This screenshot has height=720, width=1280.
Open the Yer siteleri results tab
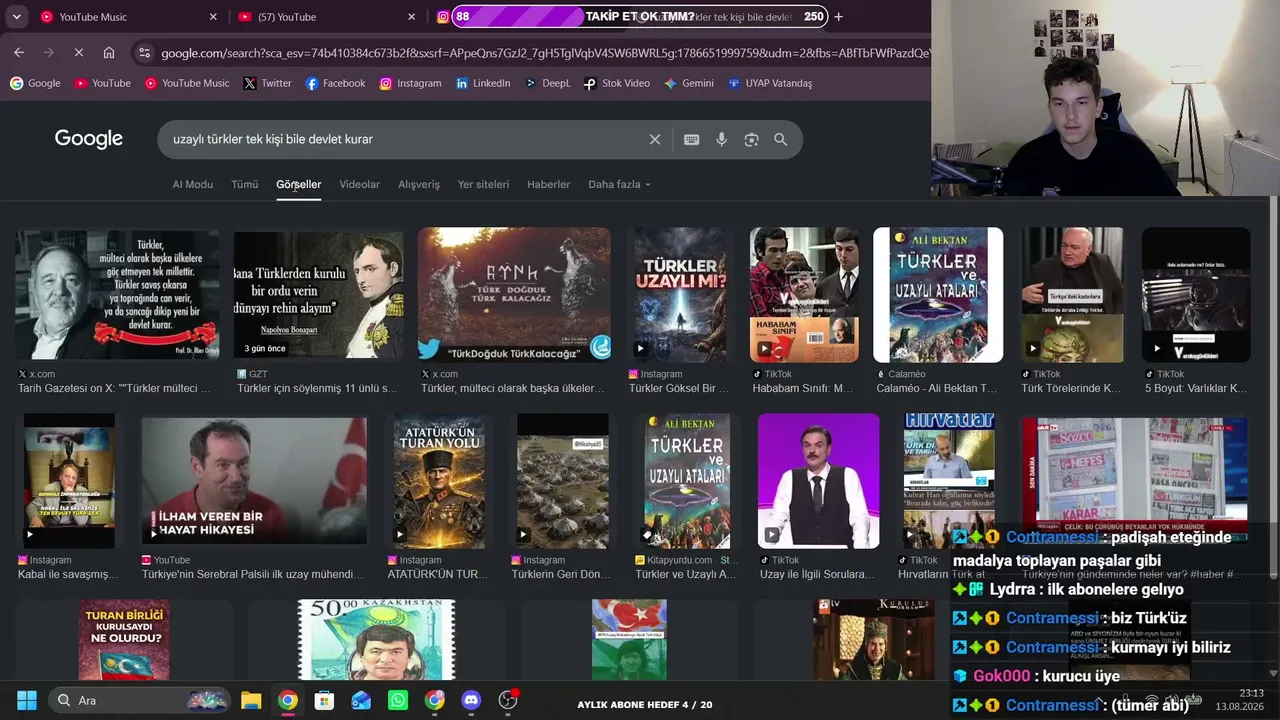[x=483, y=185]
